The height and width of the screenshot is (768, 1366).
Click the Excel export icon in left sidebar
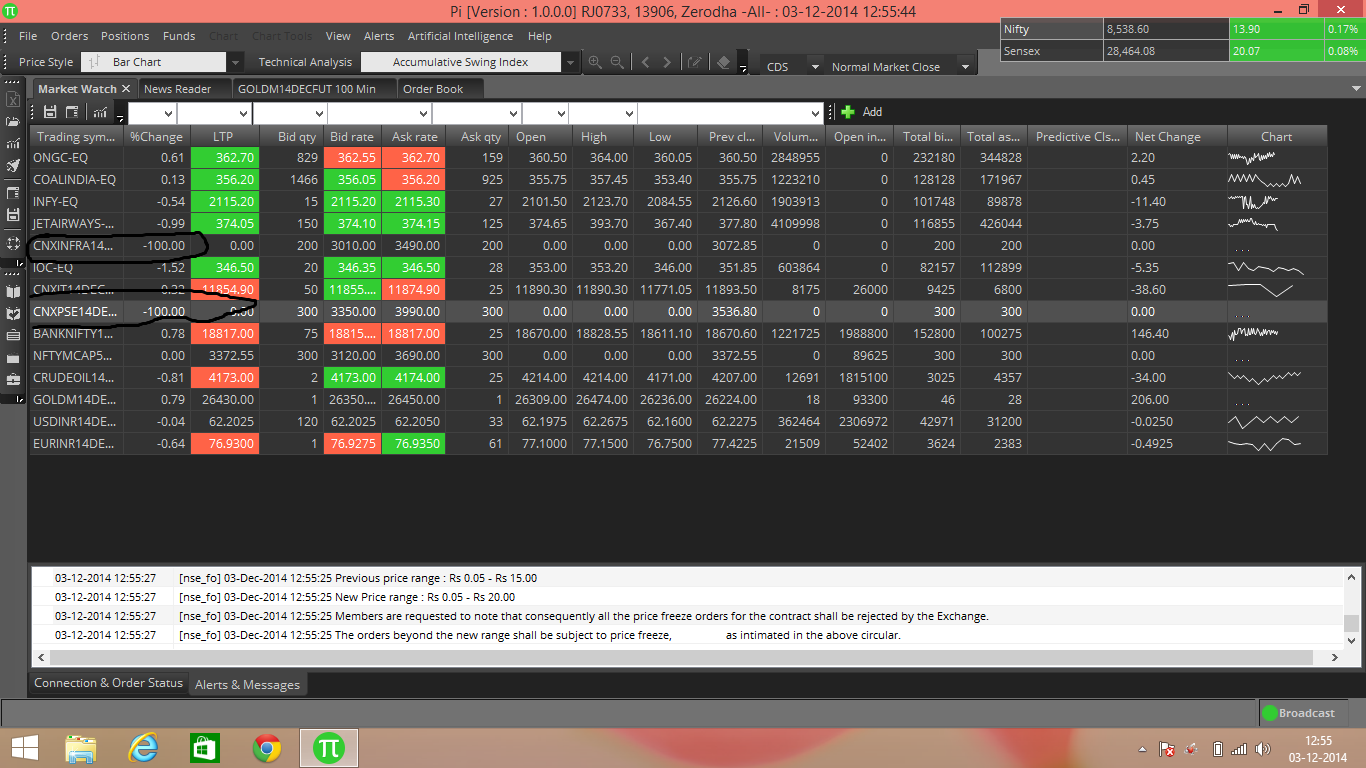[x=13, y=100]
